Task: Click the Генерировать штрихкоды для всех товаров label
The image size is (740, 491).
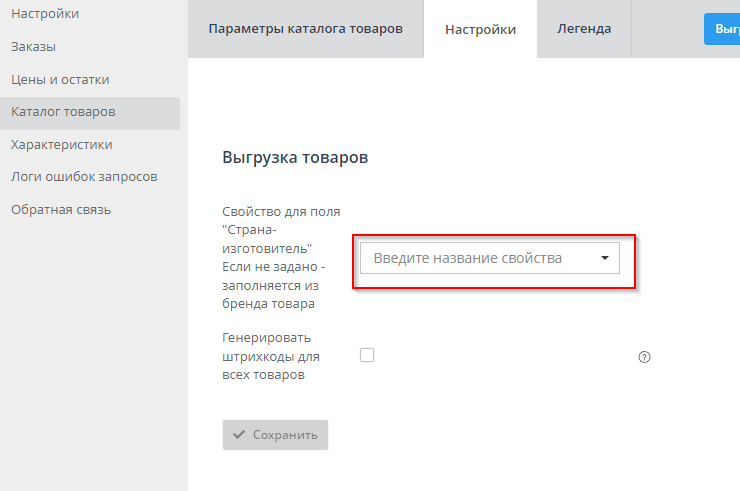Action: pyautogui.click(x=266, y=356)
